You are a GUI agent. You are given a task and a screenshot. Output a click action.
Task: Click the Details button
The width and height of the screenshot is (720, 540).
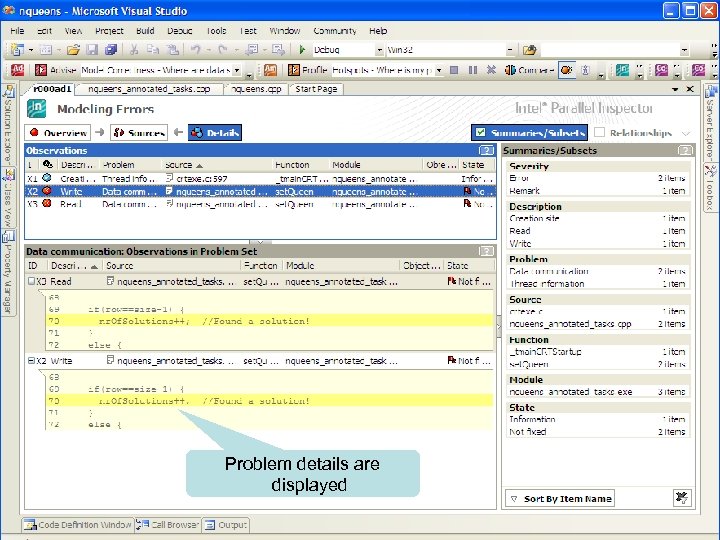click(x=215, y=133)
